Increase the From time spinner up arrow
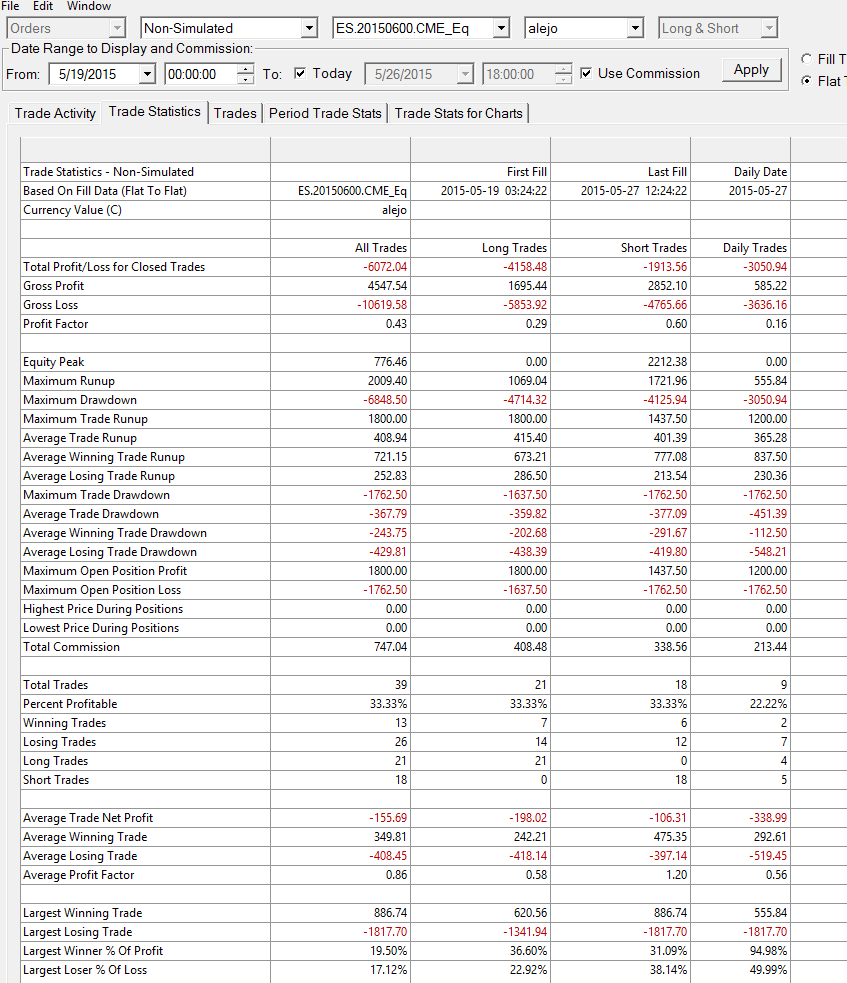847x983 pixels. (x=246, y=69)
